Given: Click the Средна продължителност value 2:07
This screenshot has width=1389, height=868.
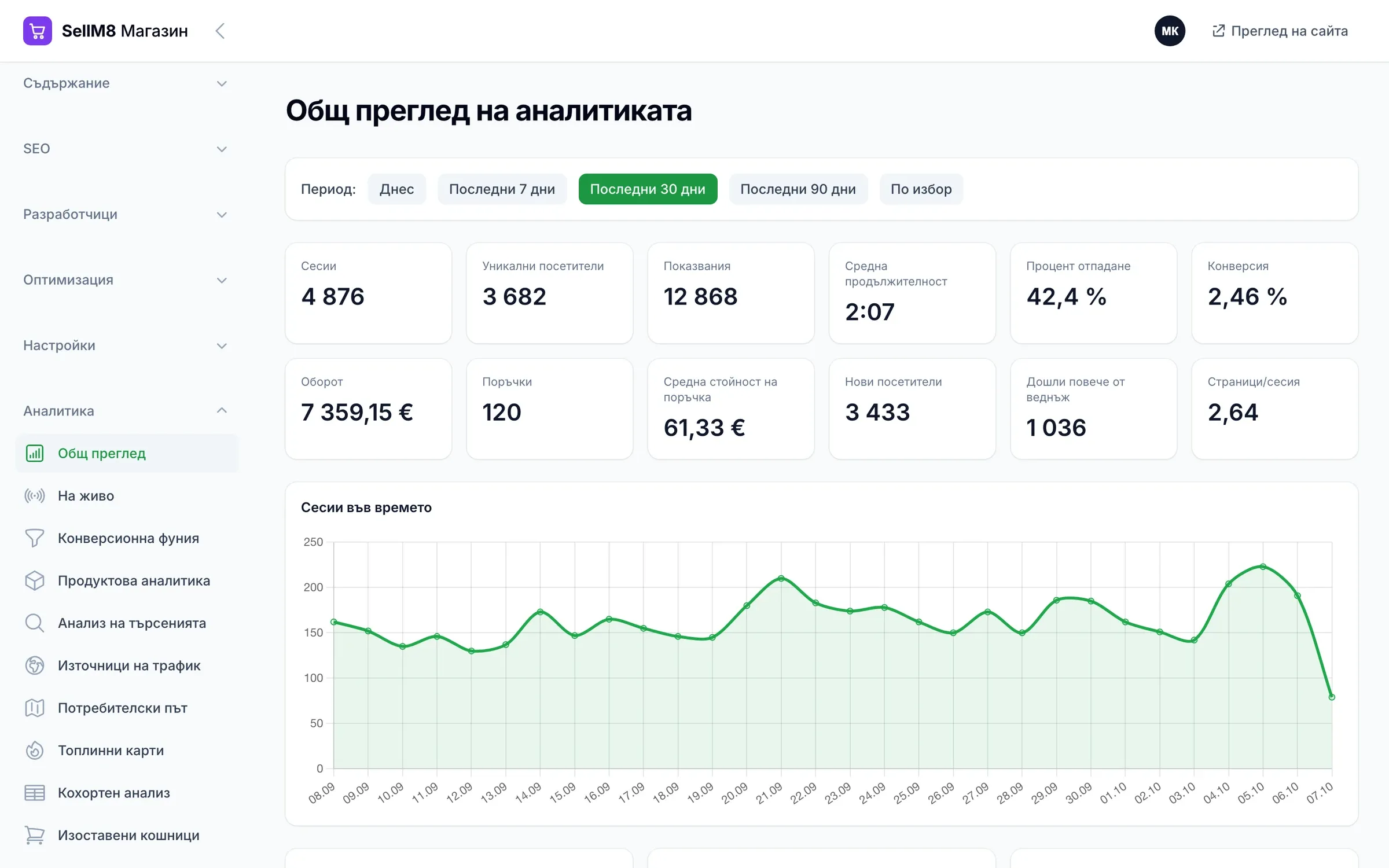Looking at the screenshot, I should click(x=870, y=312).
